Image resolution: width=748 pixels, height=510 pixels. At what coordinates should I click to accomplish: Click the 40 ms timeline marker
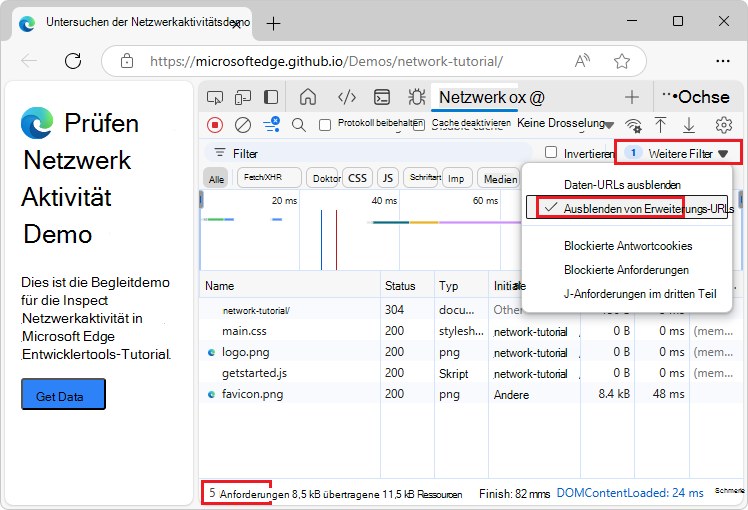tap(384, 200)
